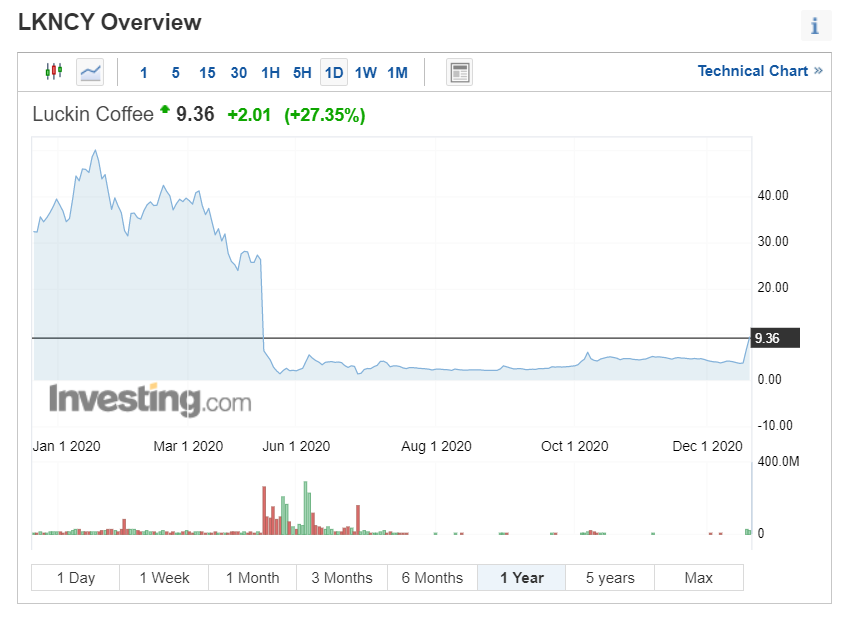The image size is (846, 619).
Task: Click the Dec 1 2020 axis label
Action: pos(707,446)
